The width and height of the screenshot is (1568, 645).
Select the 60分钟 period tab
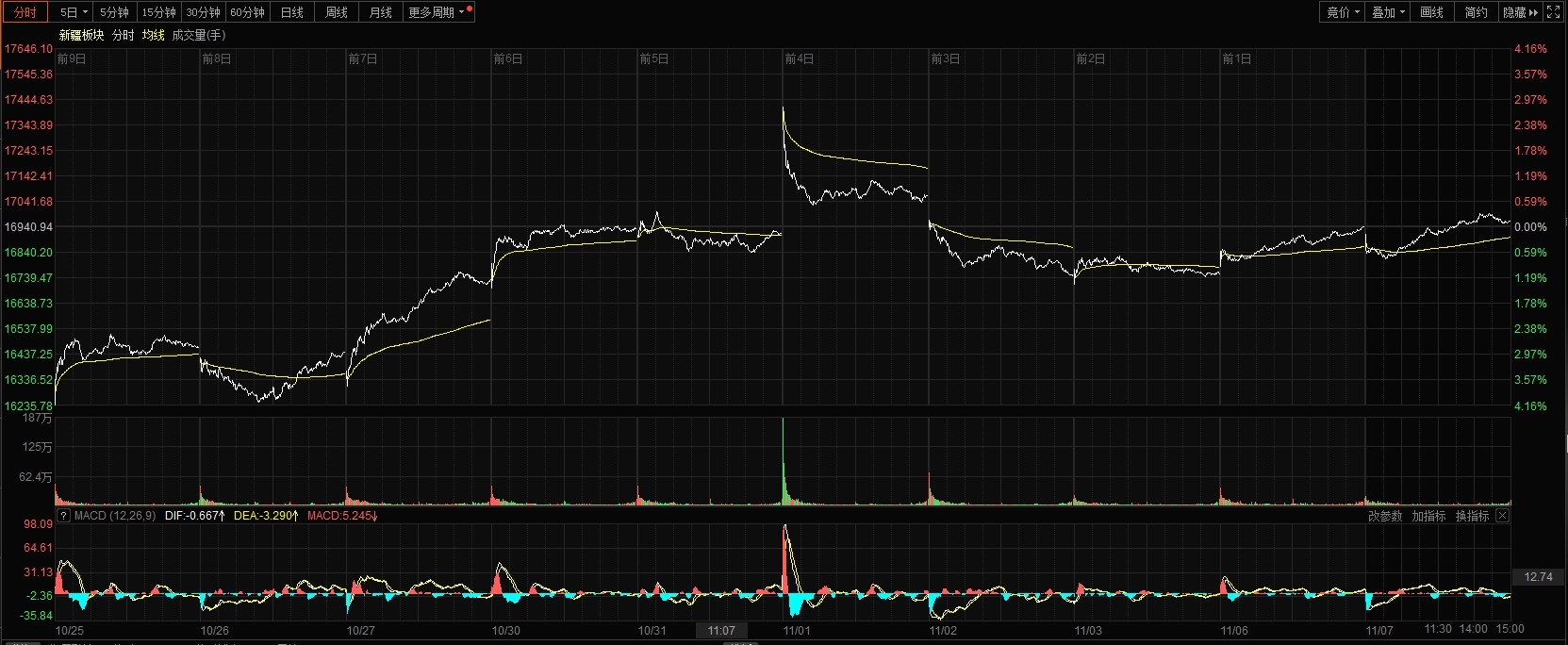[x=247, y=12]
